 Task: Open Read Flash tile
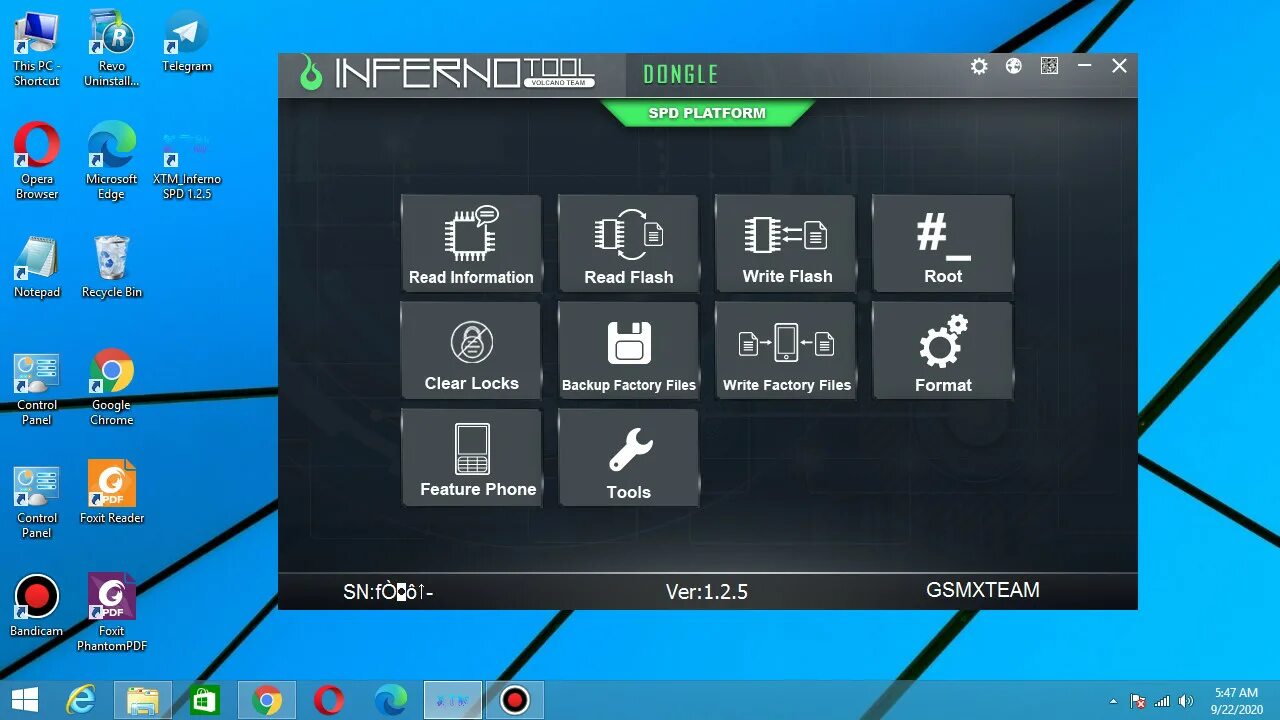click(x=628, y=244)
